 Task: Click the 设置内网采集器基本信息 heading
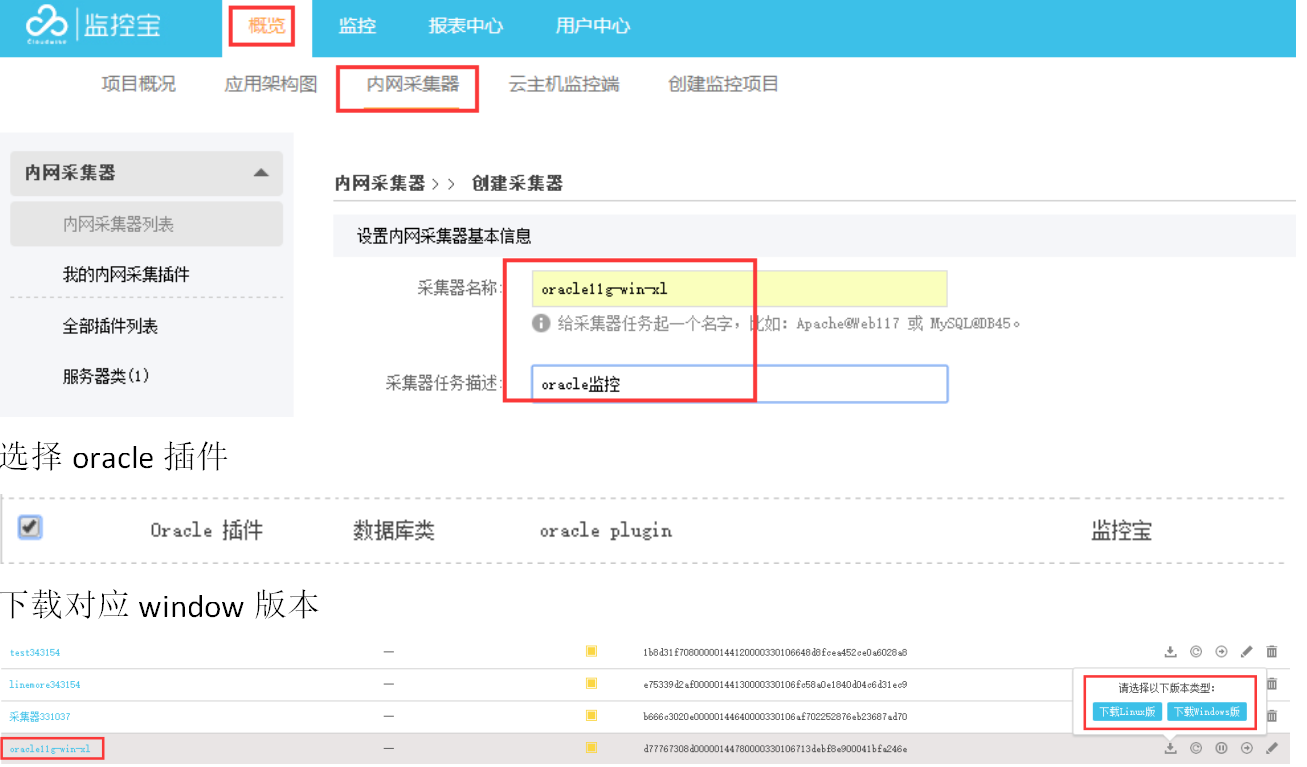click(444, 236)
